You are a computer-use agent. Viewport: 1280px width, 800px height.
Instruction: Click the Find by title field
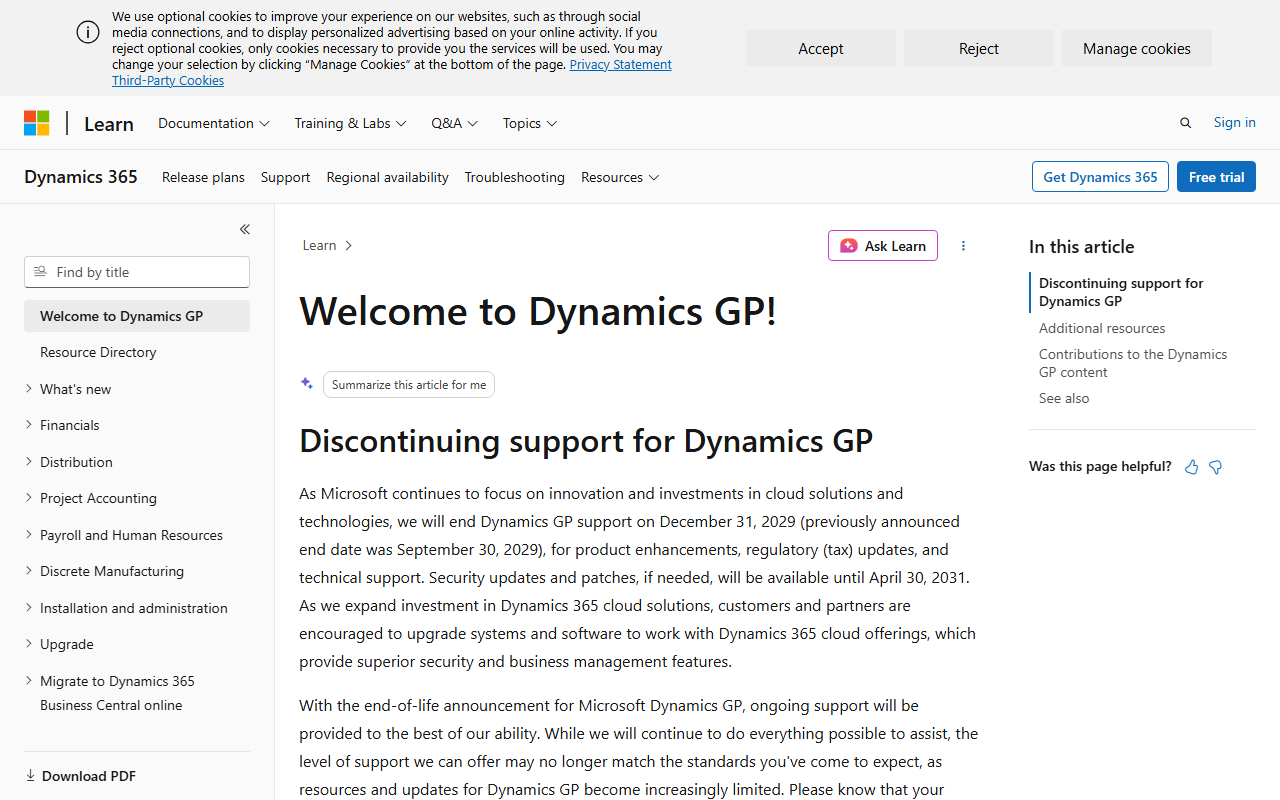click(x=137, y=272)
